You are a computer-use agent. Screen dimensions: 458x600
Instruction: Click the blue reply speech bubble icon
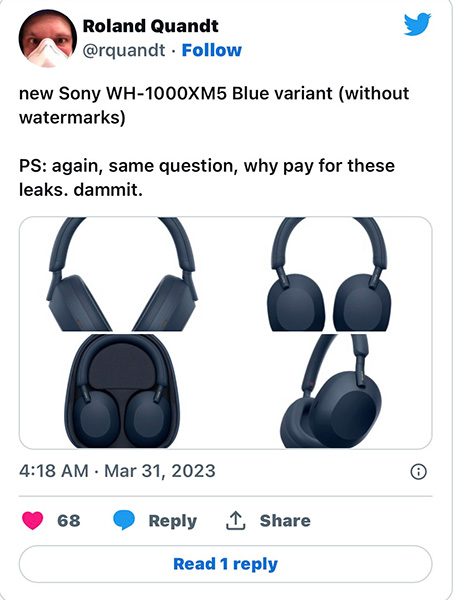coord(124,520)
